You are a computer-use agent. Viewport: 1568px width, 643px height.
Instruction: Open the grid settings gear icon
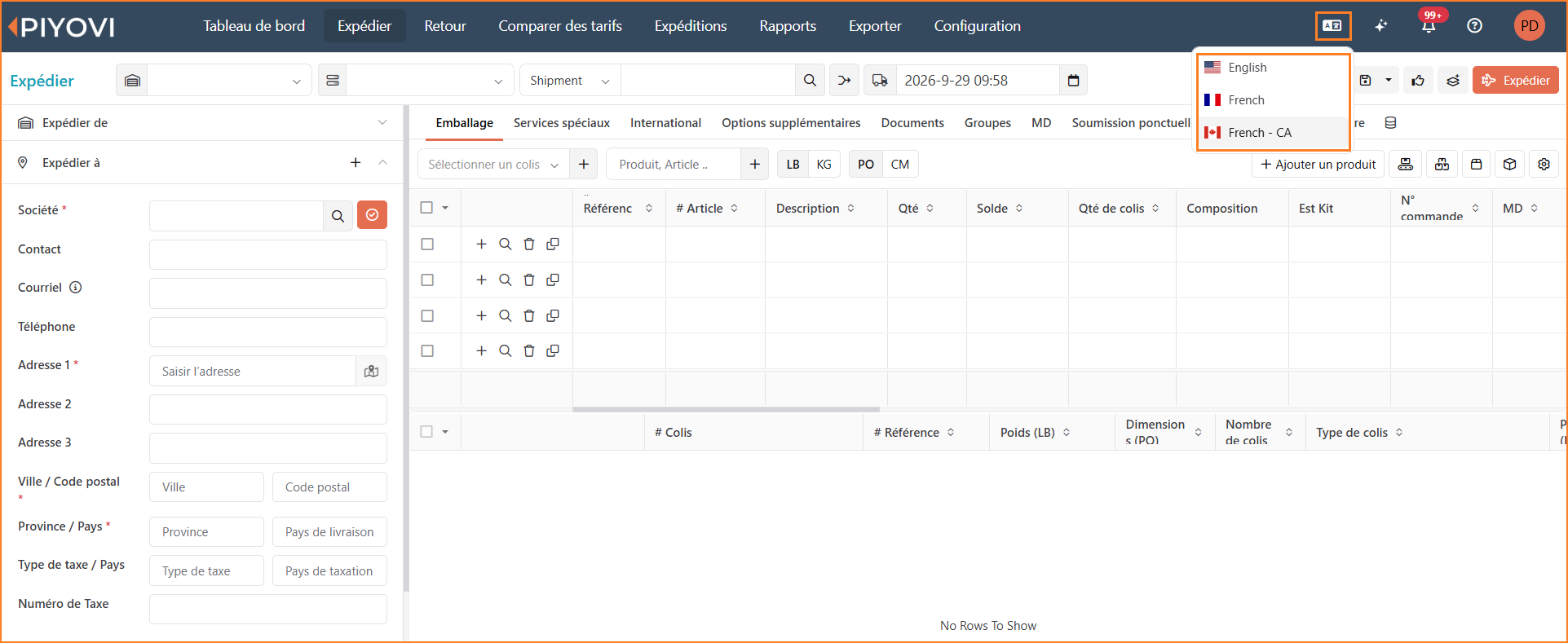pos(1544,164)
